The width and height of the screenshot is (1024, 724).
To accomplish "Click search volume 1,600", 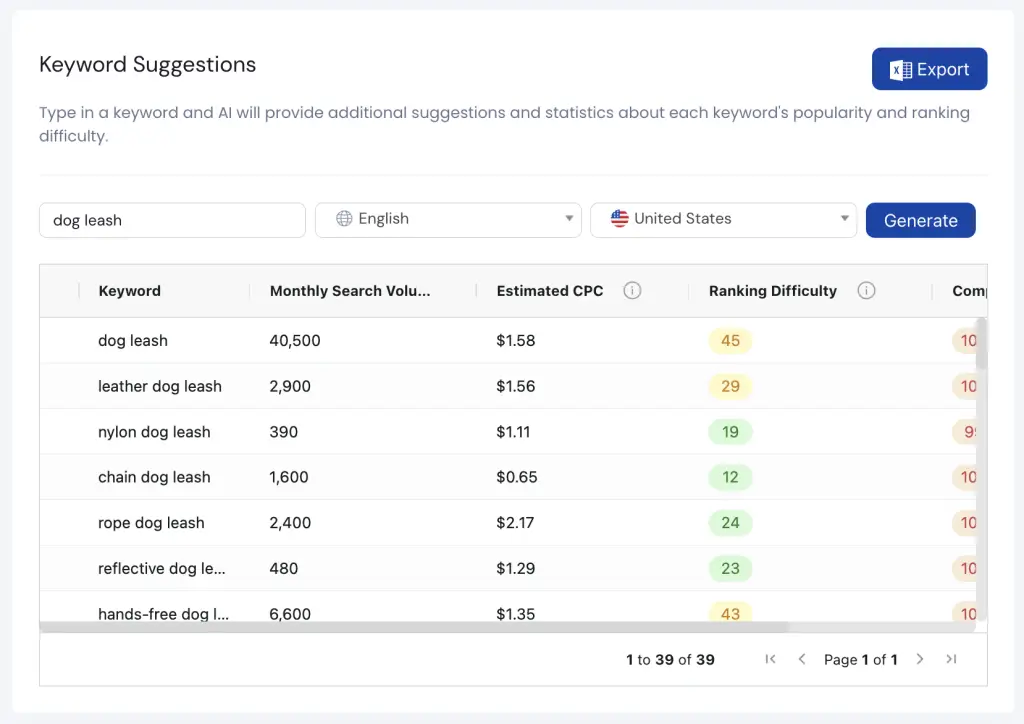I will pyautogui.click(x=289, y=477).
